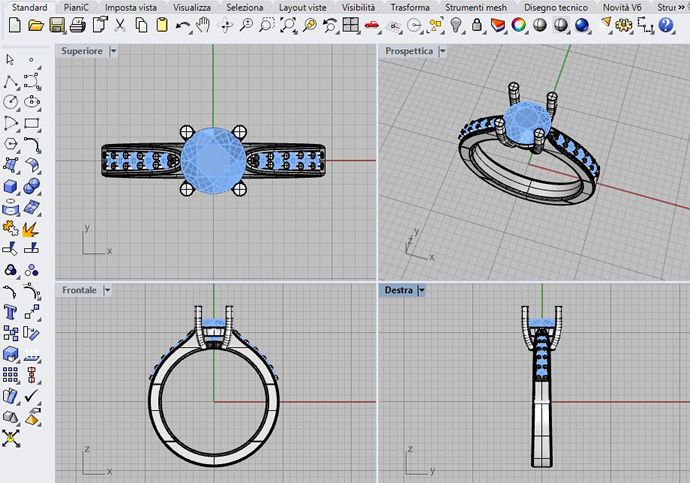Switch to the PianiC tab

coord(76,7)
